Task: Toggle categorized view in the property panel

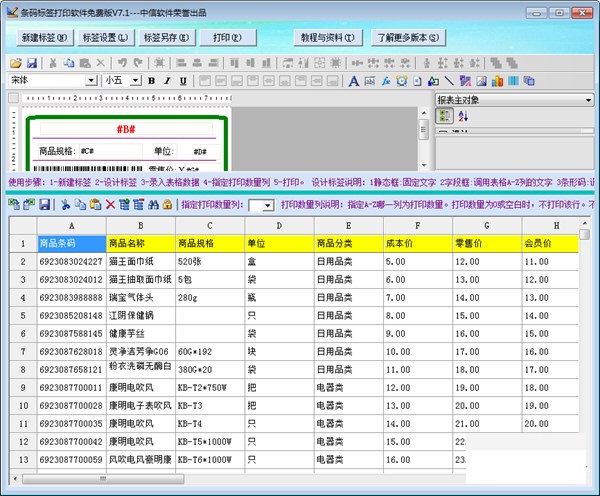Action: point(445,117)
